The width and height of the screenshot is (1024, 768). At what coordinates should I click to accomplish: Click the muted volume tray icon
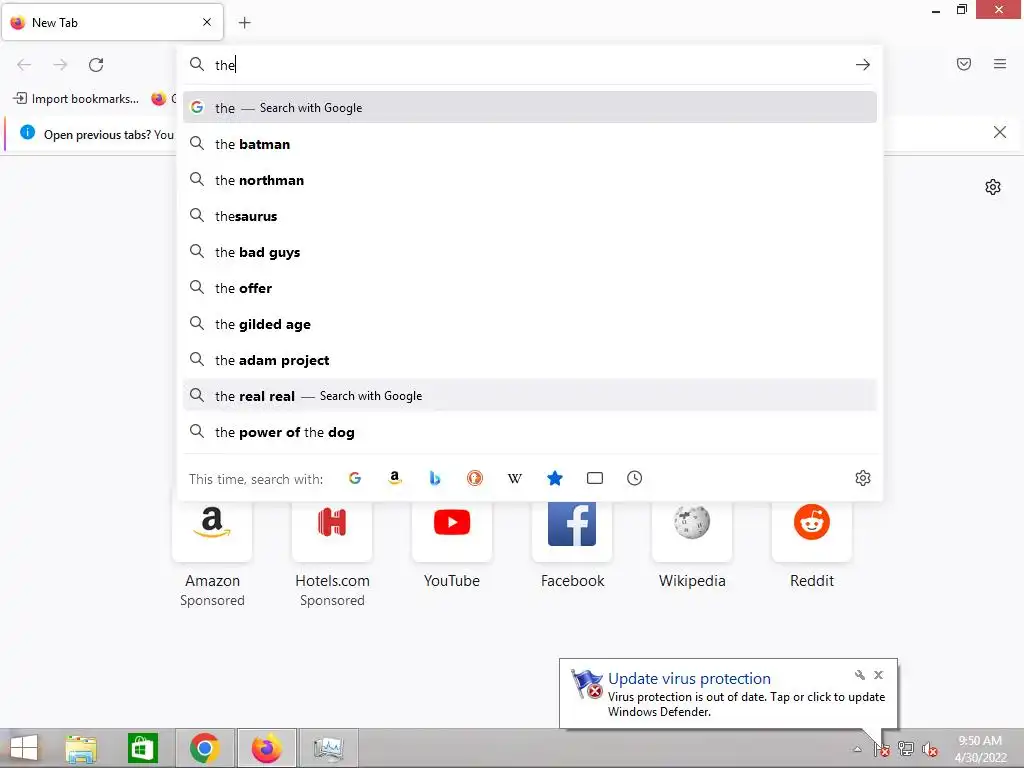coord(929,749)
